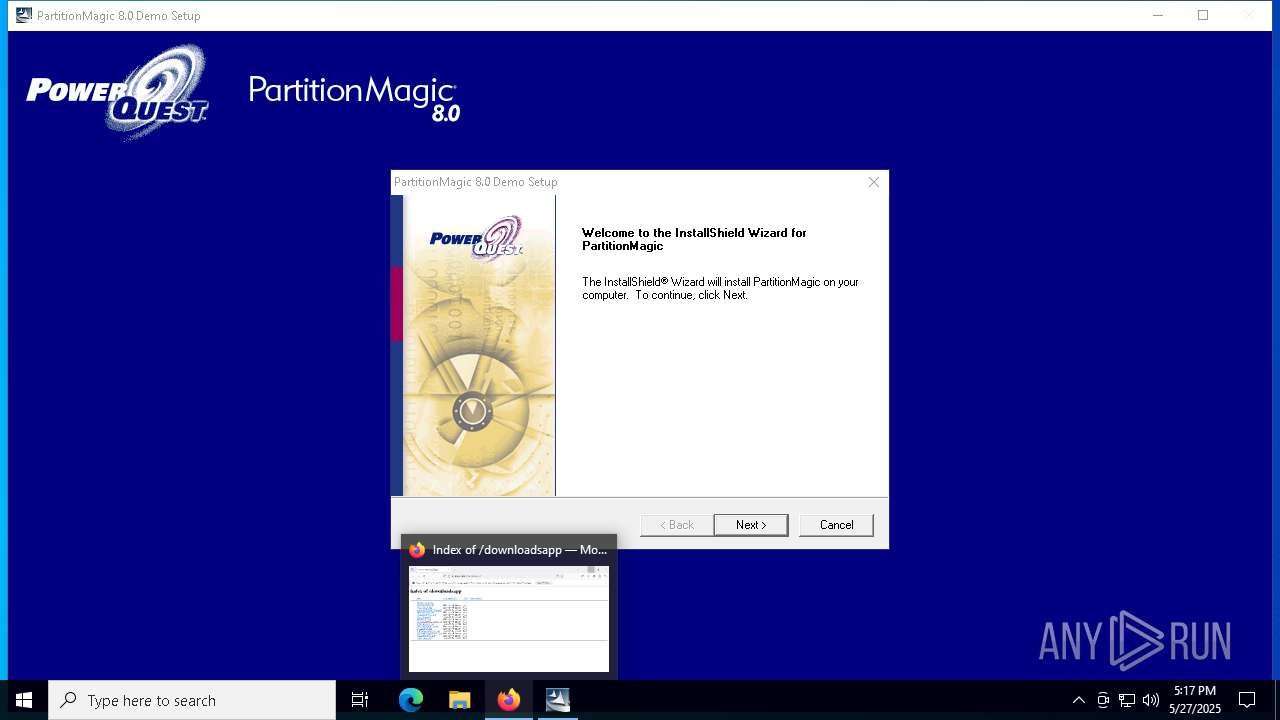The image size is (1280, 720).
Task: Cancel the PartitionMagic installation
Action: (836, 525)
